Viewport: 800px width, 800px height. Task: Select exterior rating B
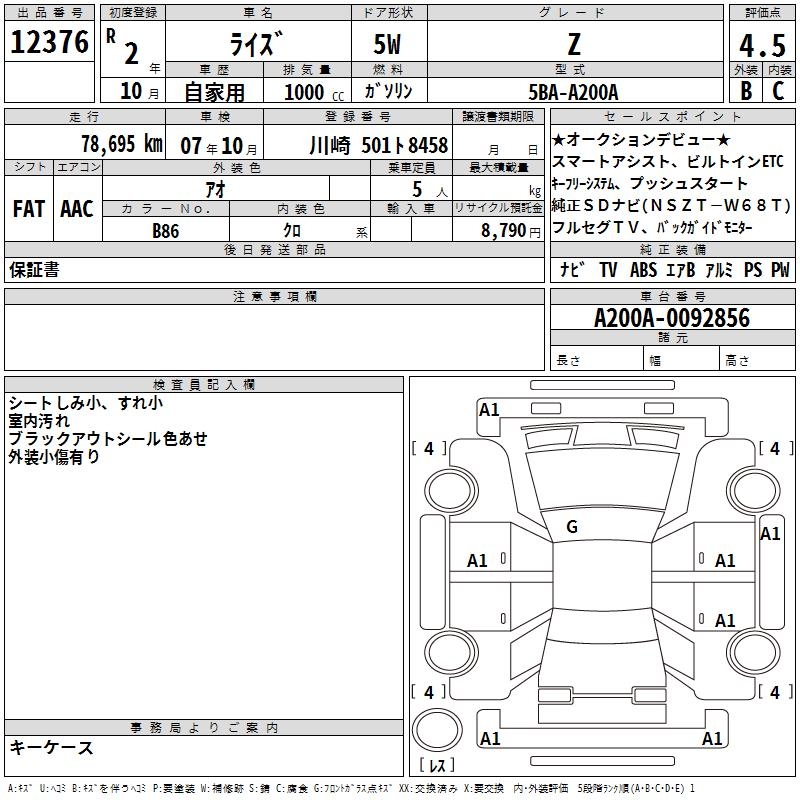pyautogui.click(x=746, y=91)
